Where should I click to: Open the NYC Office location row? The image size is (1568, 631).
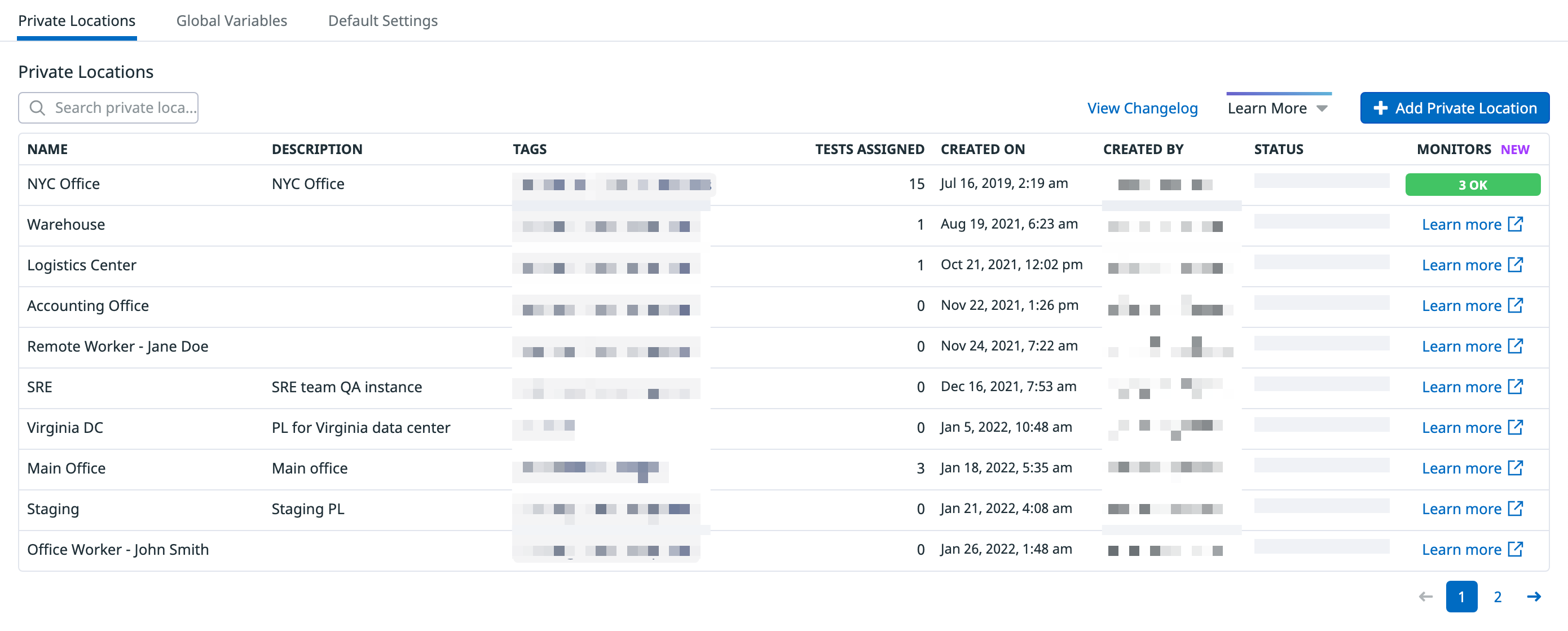(783, 185)
